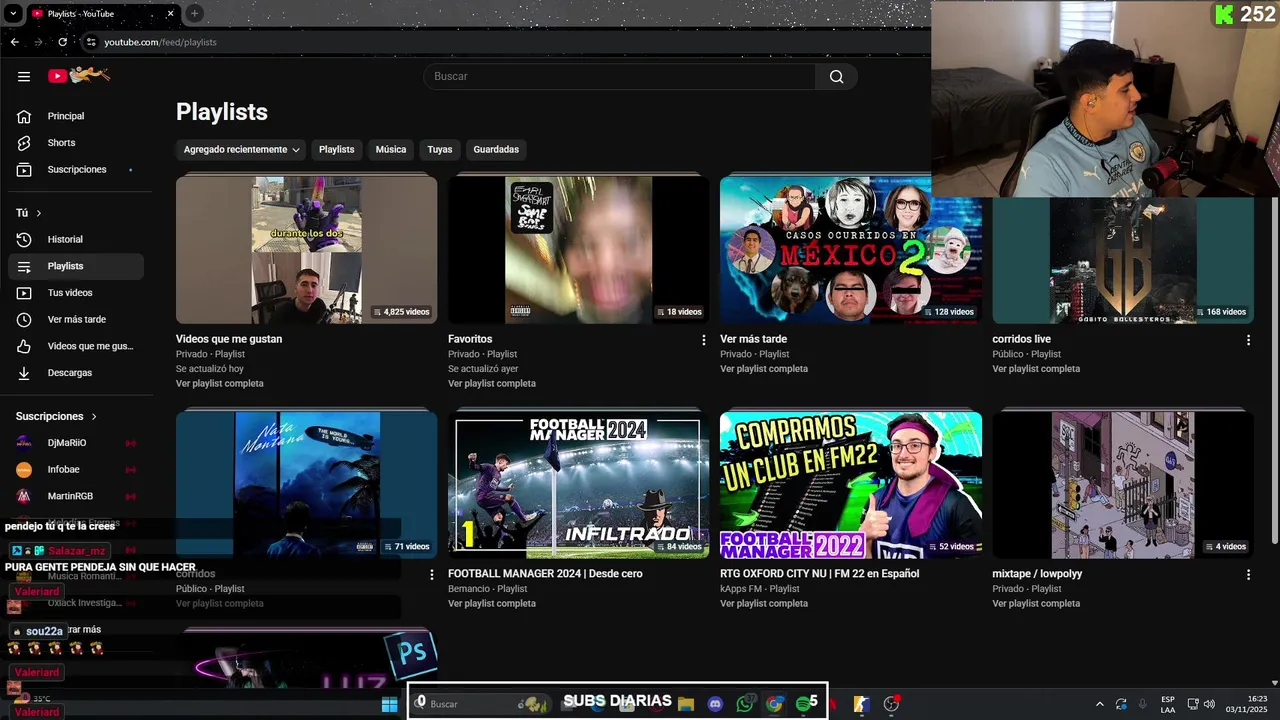Image resolution: width=1280 pixels, height=720 pixels.
Task: Open the browser tab search dropdown arrow
Action: tap(13, 14)
